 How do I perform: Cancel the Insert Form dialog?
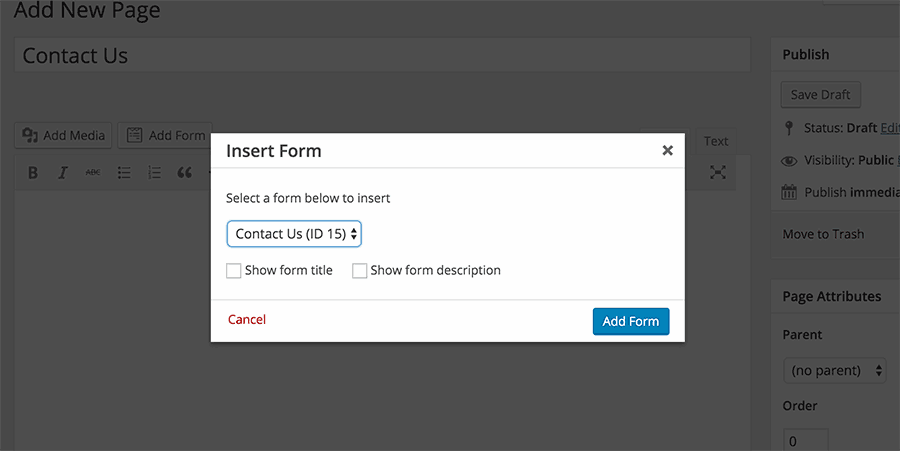pos(247,320)
